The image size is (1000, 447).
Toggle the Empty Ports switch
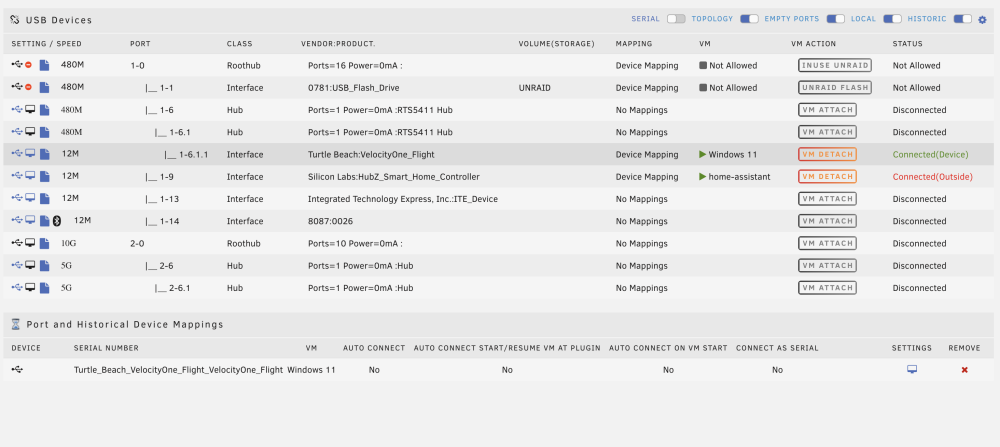pos(835,19)
